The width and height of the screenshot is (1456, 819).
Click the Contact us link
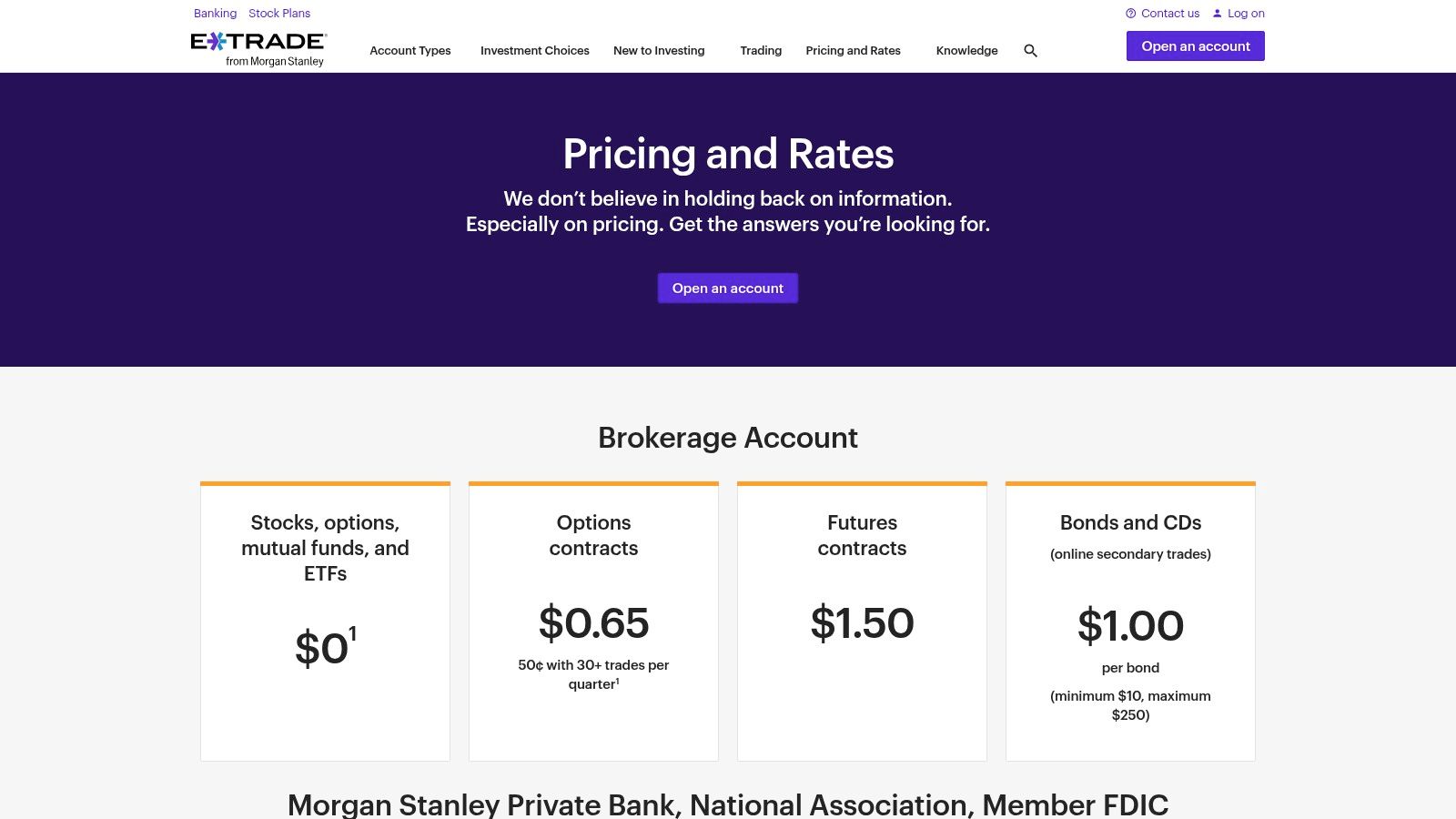pyautogui.click(x=1169, y=13)
